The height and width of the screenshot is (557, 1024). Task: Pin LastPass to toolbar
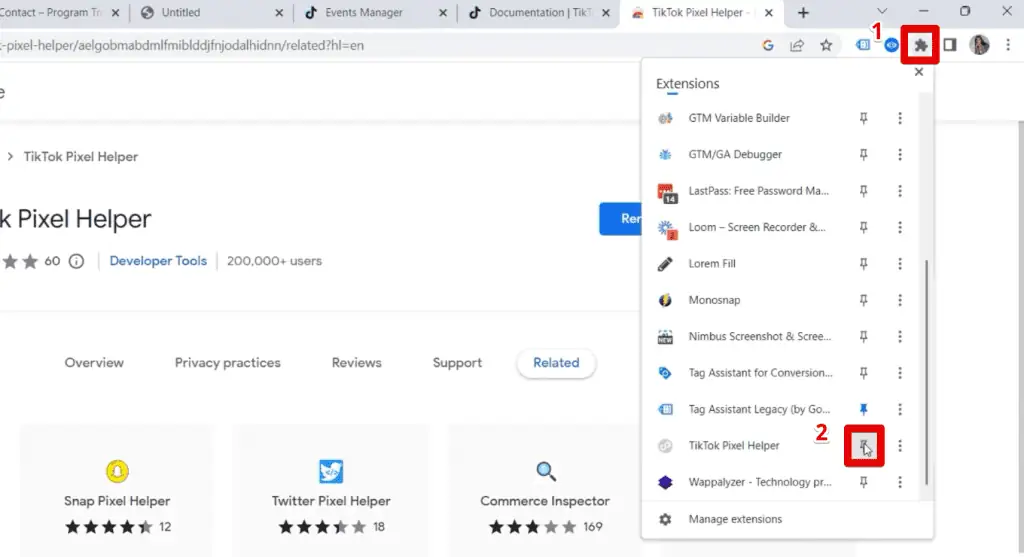pos(863,191)
